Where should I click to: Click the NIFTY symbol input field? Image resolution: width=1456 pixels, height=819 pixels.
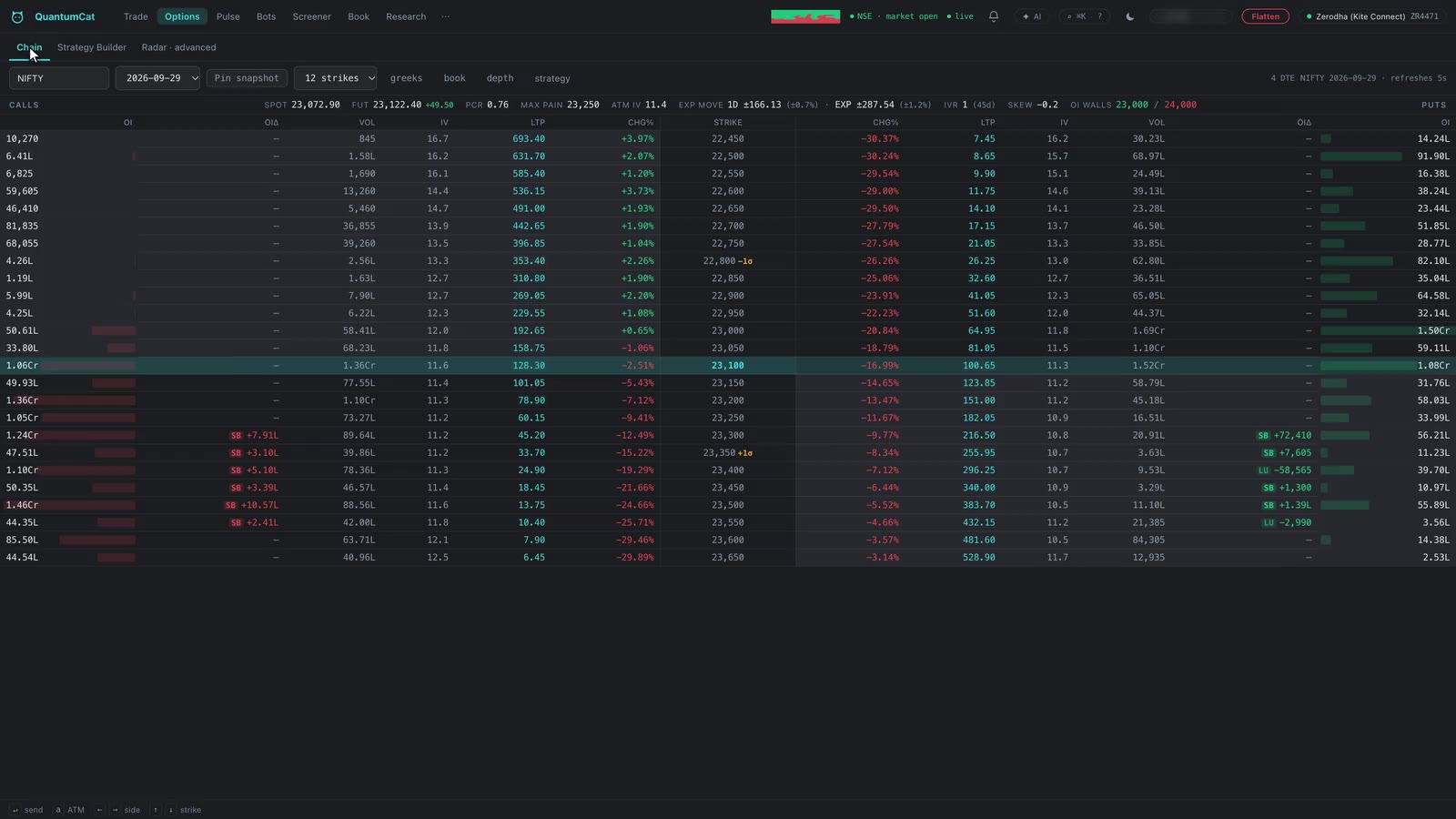59,78
